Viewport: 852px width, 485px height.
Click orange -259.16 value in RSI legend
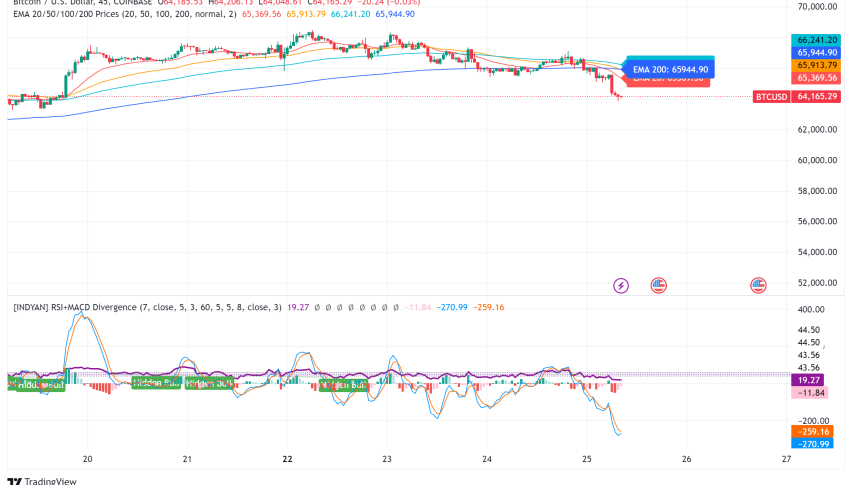coord(488,307)
